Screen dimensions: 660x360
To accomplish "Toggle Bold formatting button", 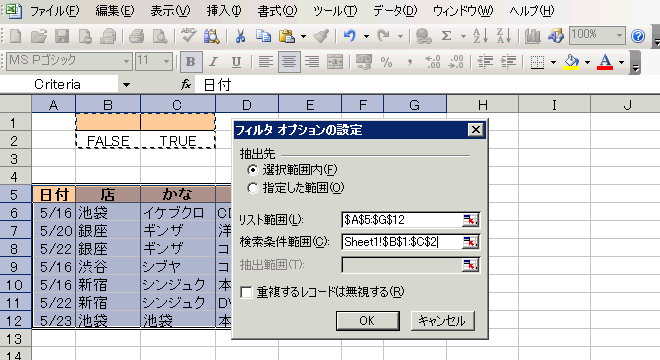I will [x=190, y=62].
